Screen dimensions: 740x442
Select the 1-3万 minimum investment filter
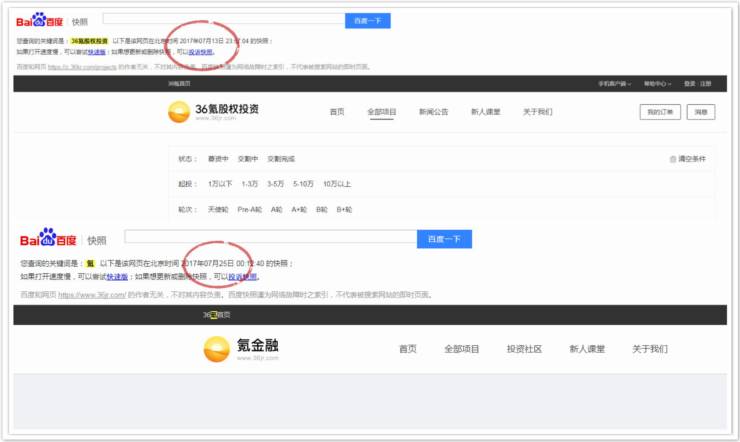250,184
